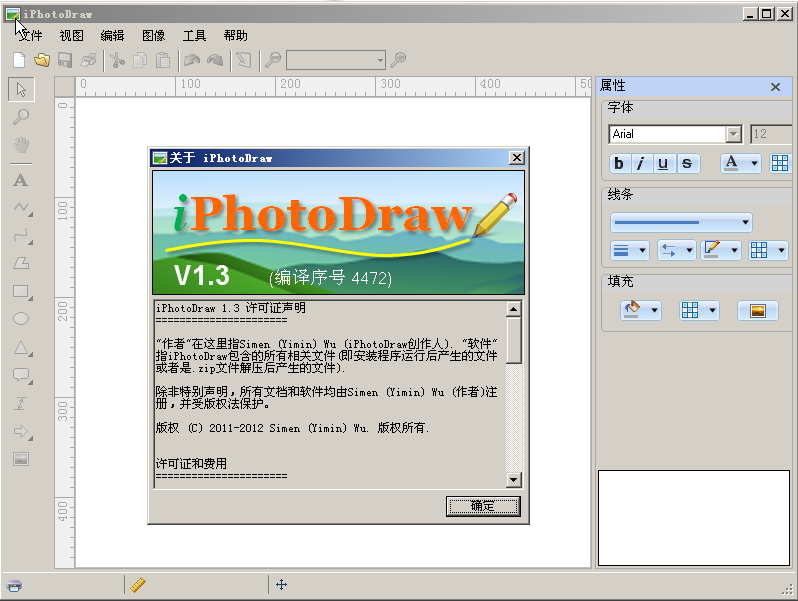The height and width of the screenshot is (601, 798).
Task: Toggle Bold font style
Action: click(x=619, y=163)
